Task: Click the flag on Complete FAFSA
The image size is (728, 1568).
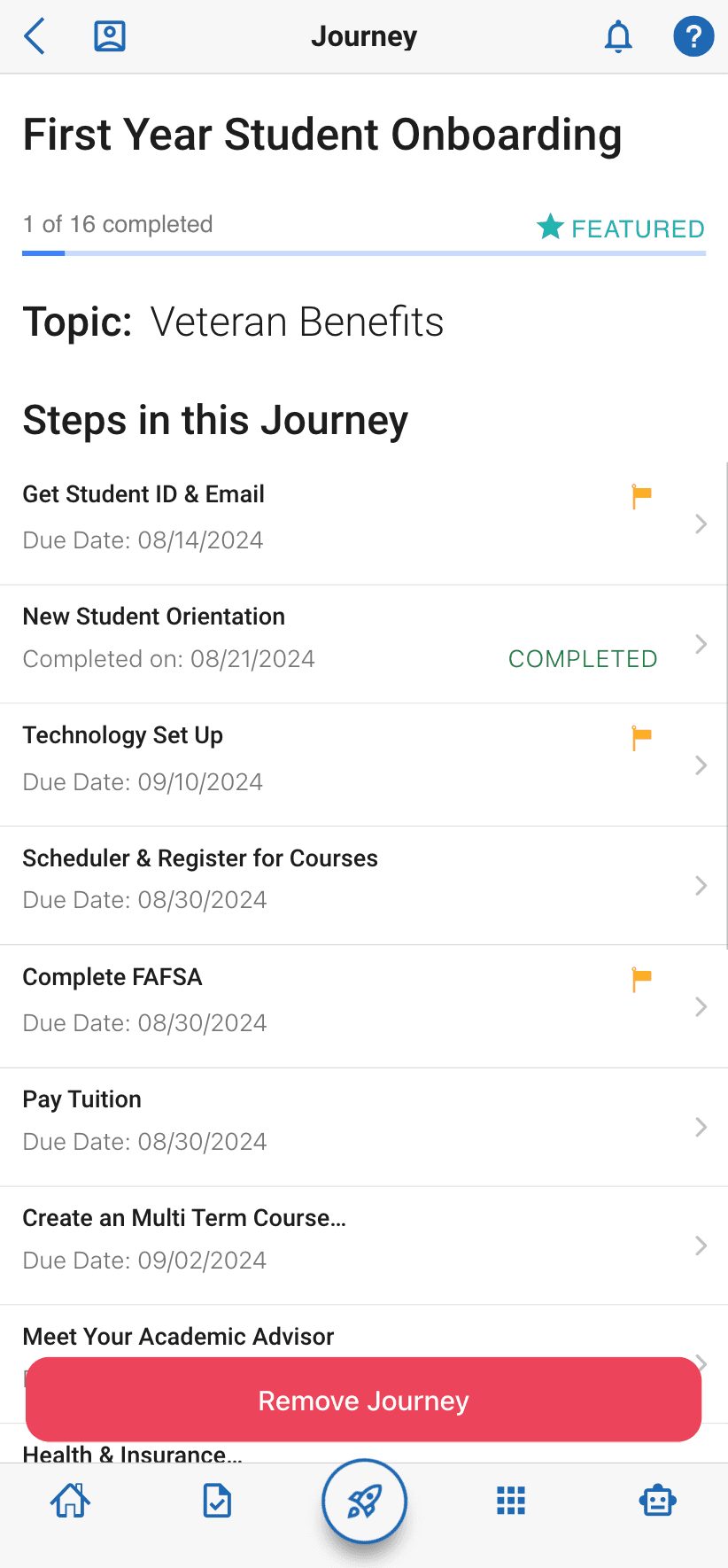Action: pyautogui.click(x=641, y=980)
